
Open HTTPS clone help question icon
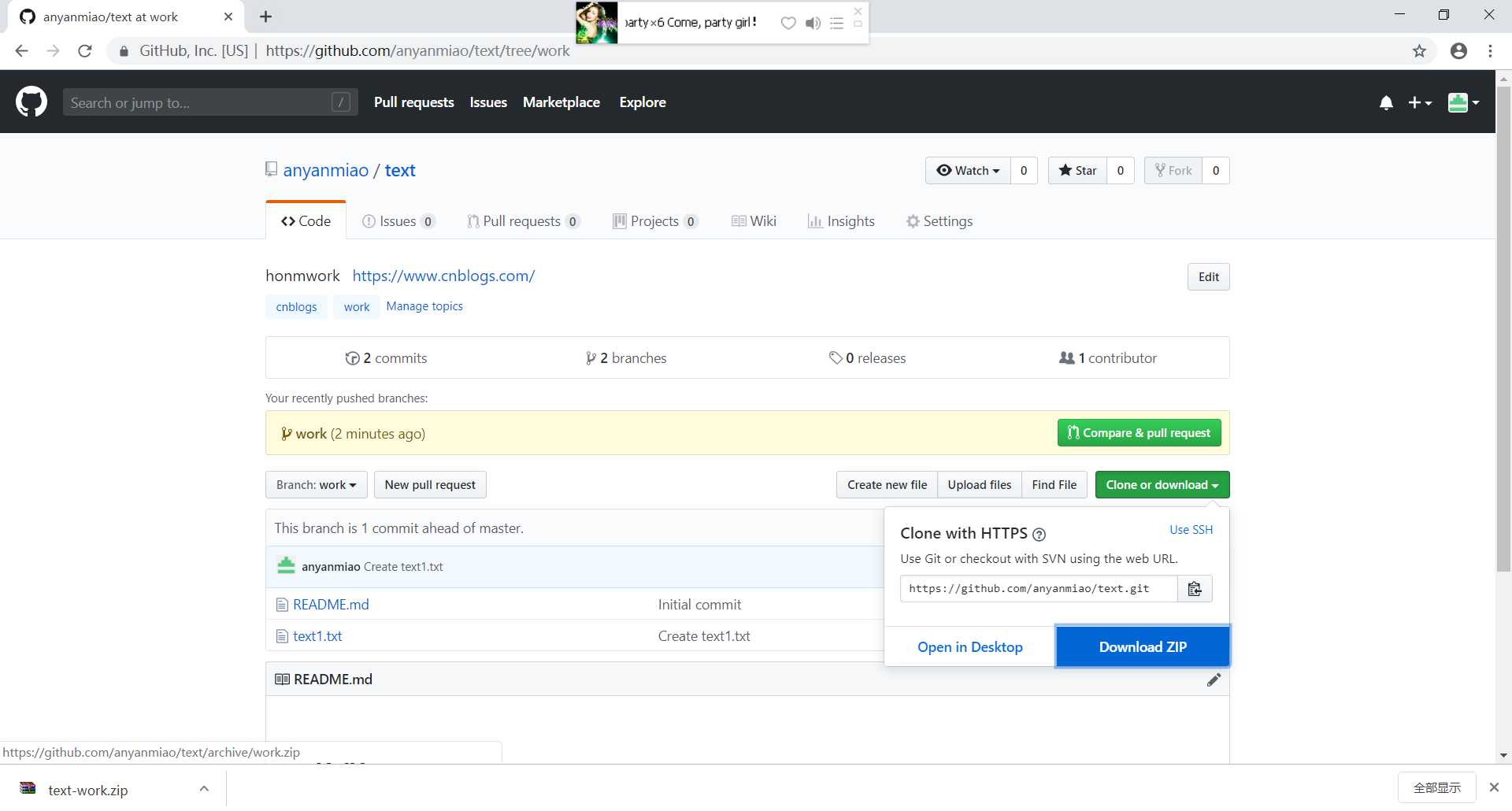[x=1039, y=535]
